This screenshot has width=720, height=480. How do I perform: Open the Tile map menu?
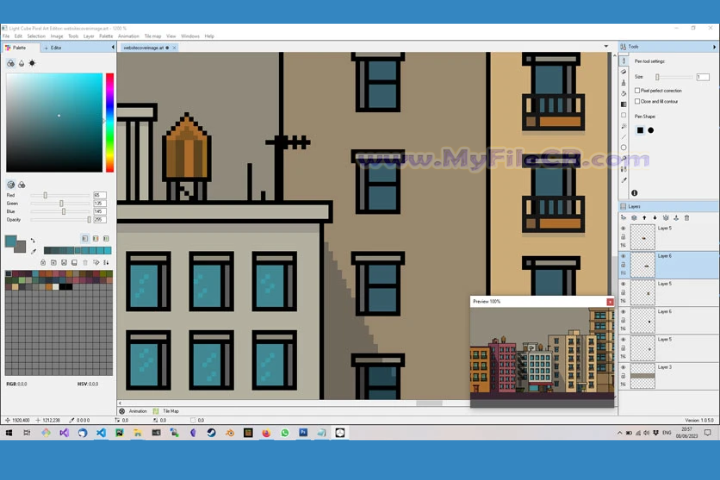coord(153,36)
